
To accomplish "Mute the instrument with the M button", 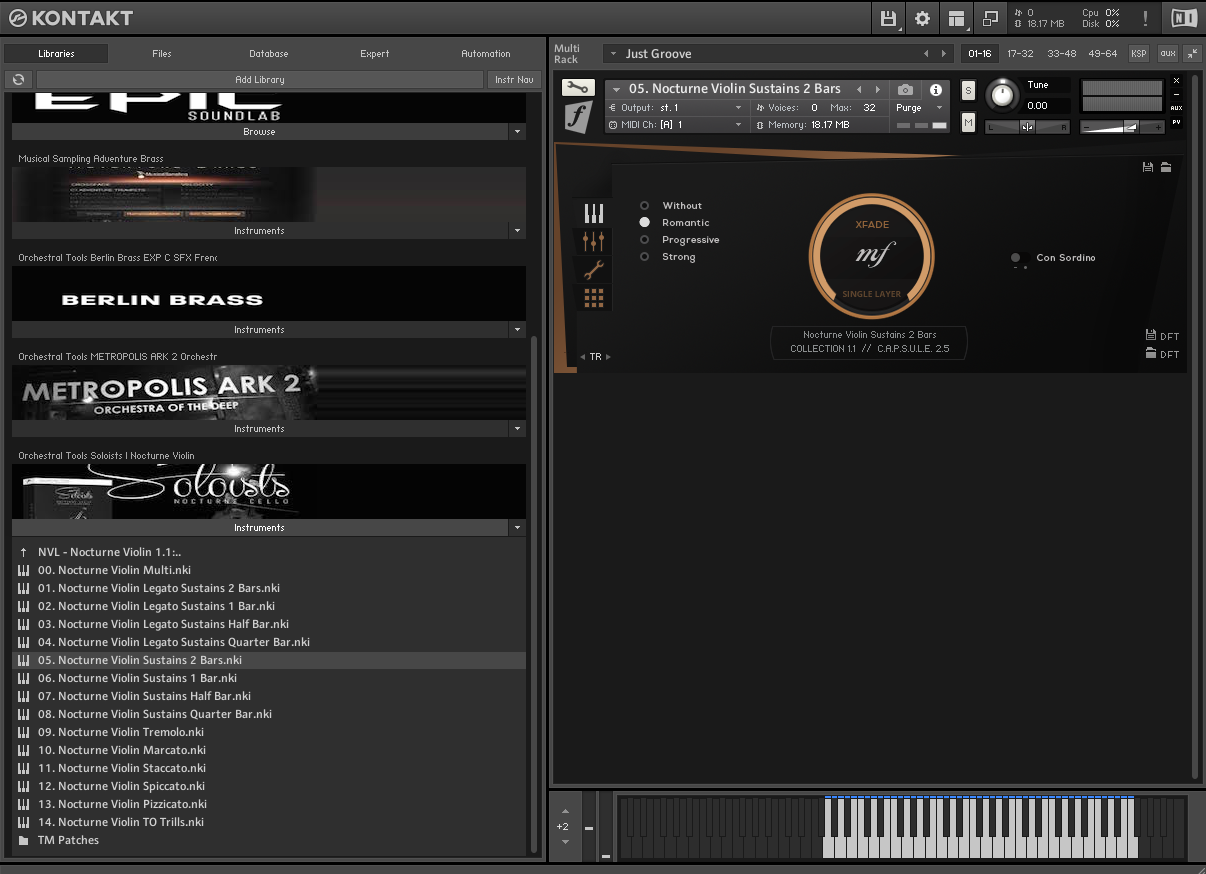I will (968, 122).
